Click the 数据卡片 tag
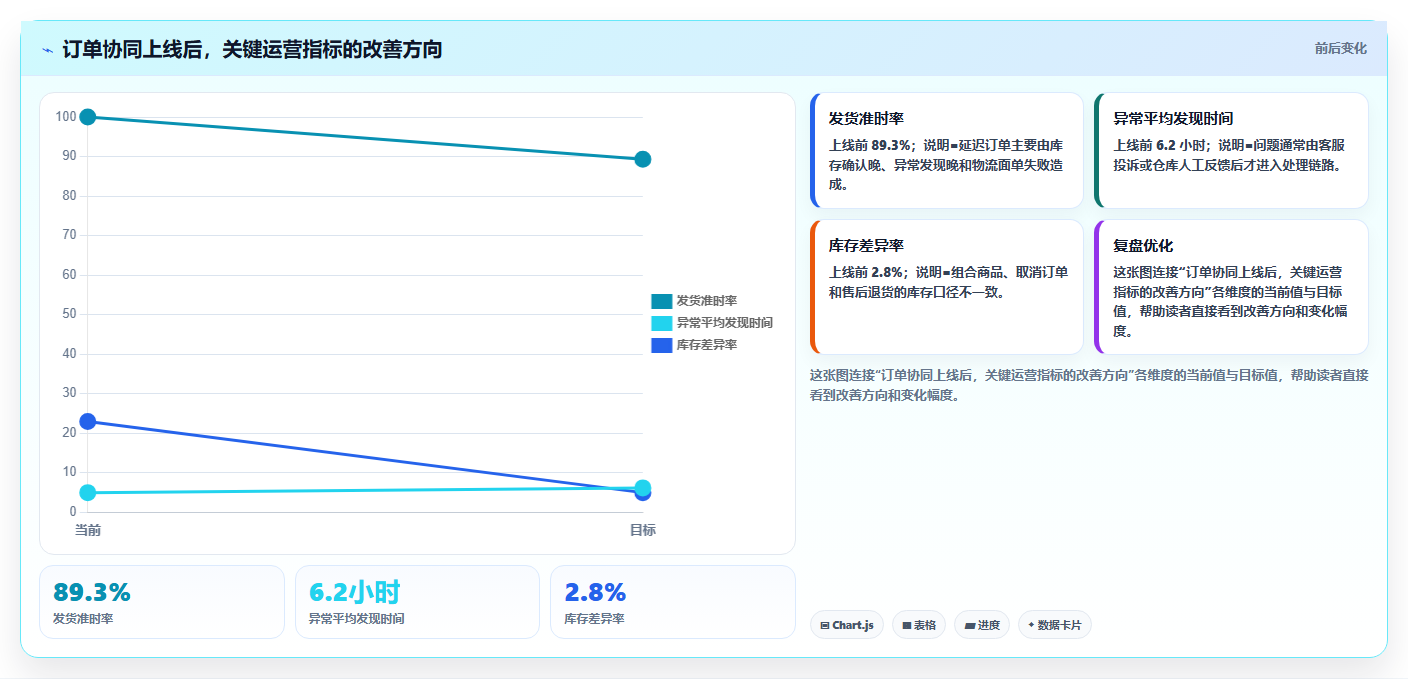This screenshot has width=1408, height=679. (x=1055, y=625)
